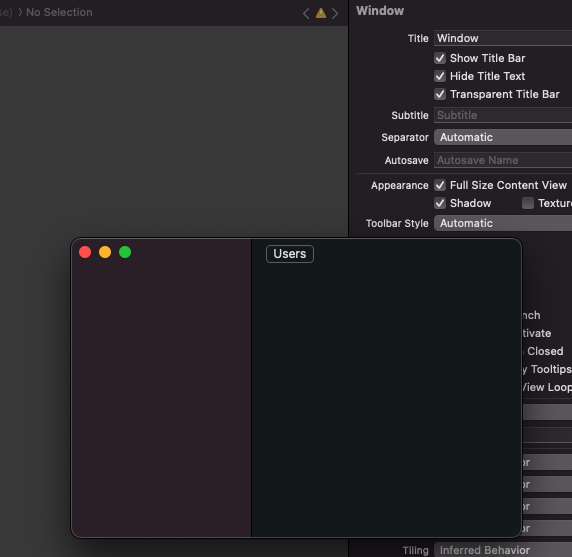Open the Separator dropdown
The width and height of the screenshot is (572, 557).
503,137
